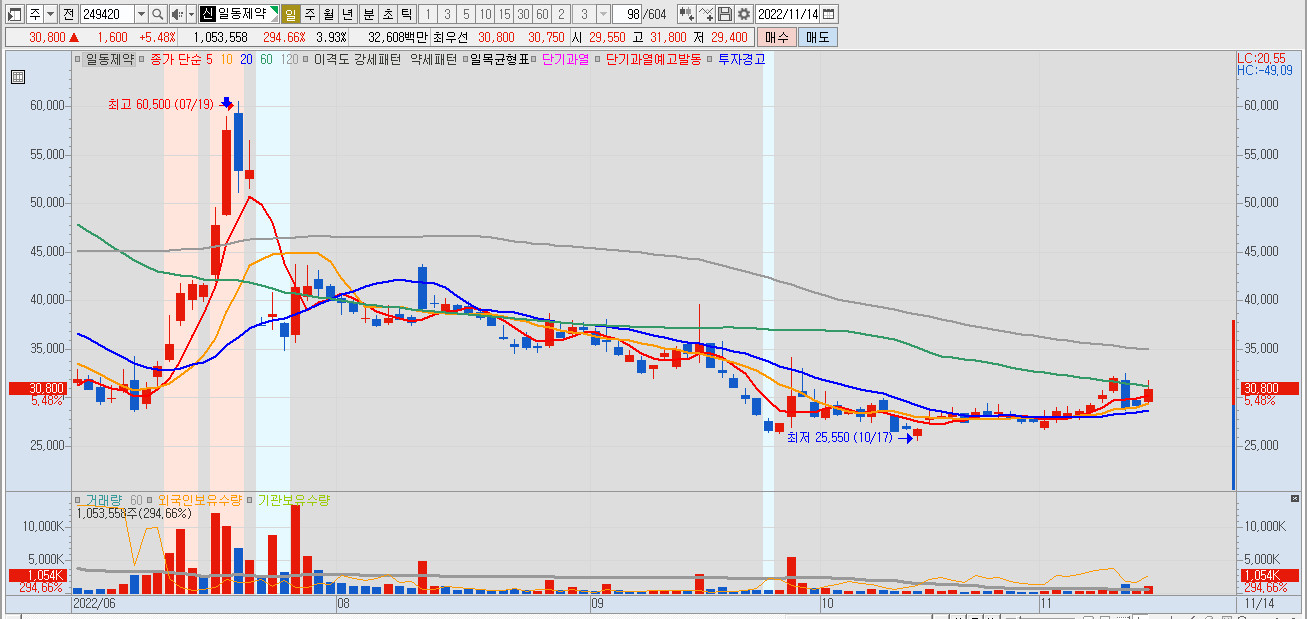
Task: Select the 틱 tick chart tab
Action: click(406, 14)
